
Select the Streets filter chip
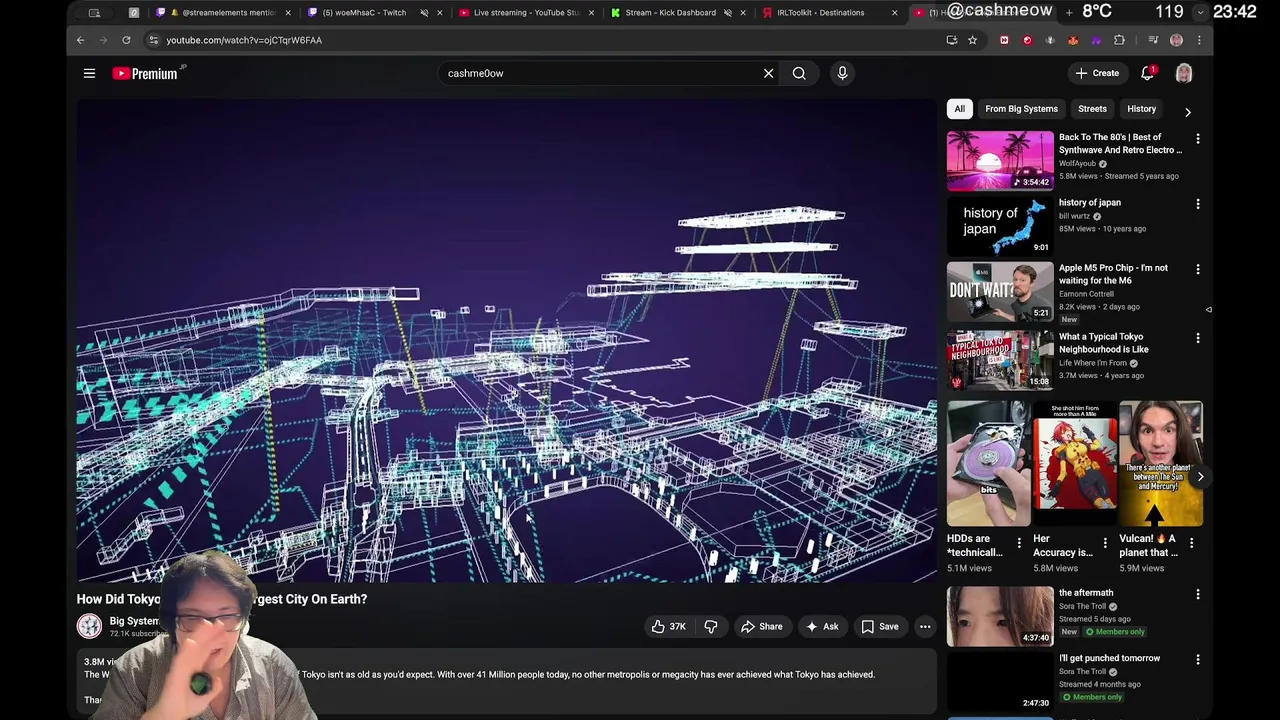[1092, 109]
